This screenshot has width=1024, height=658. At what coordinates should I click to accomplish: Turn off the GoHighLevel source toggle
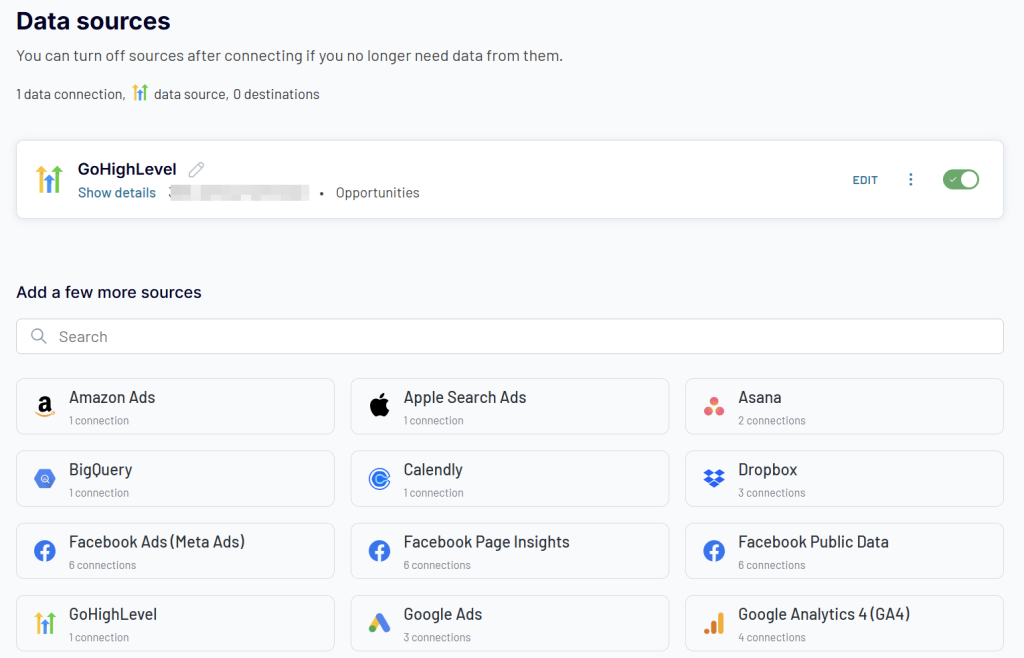(961, 180)
